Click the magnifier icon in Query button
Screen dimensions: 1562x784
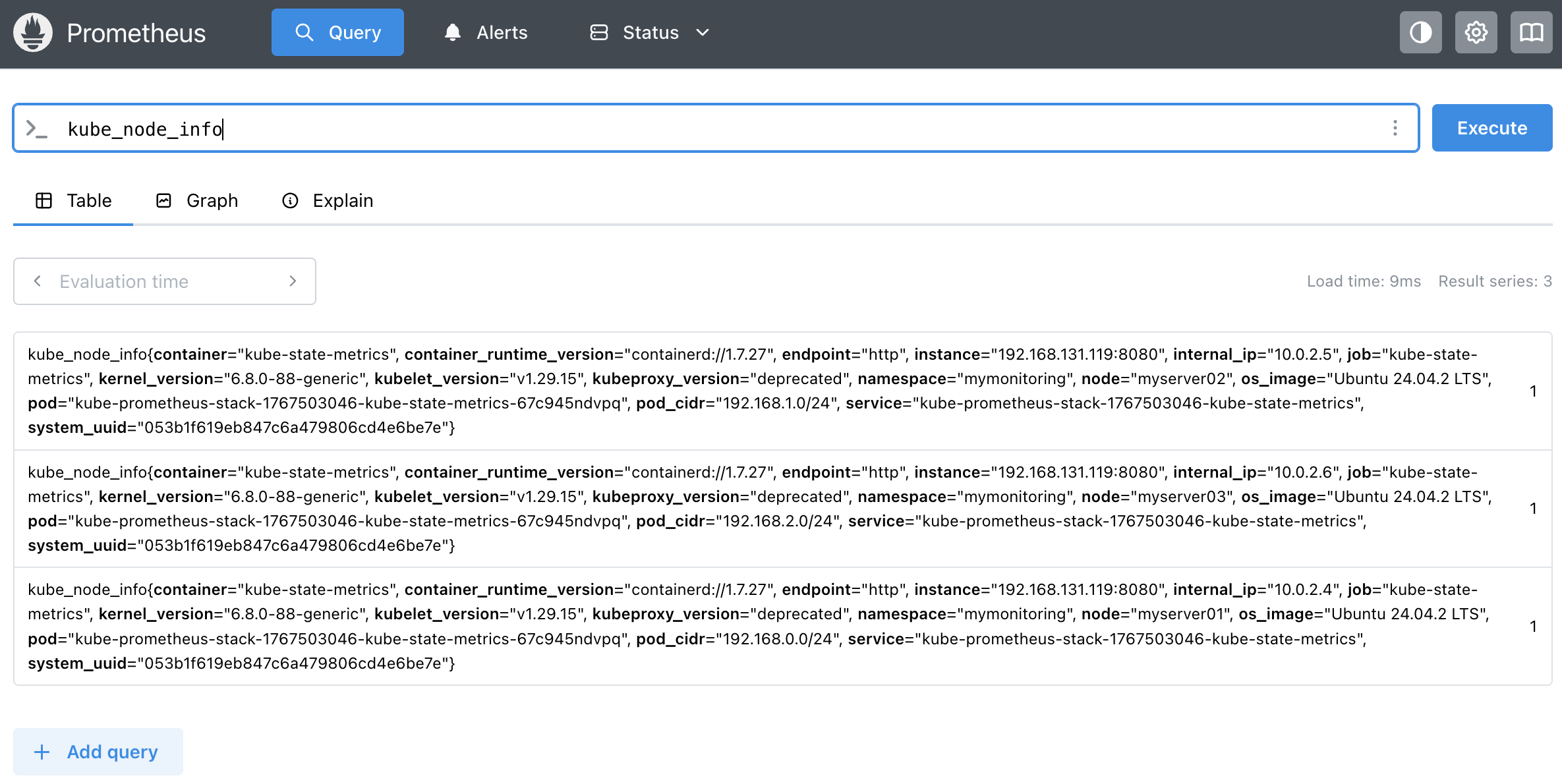304,32
